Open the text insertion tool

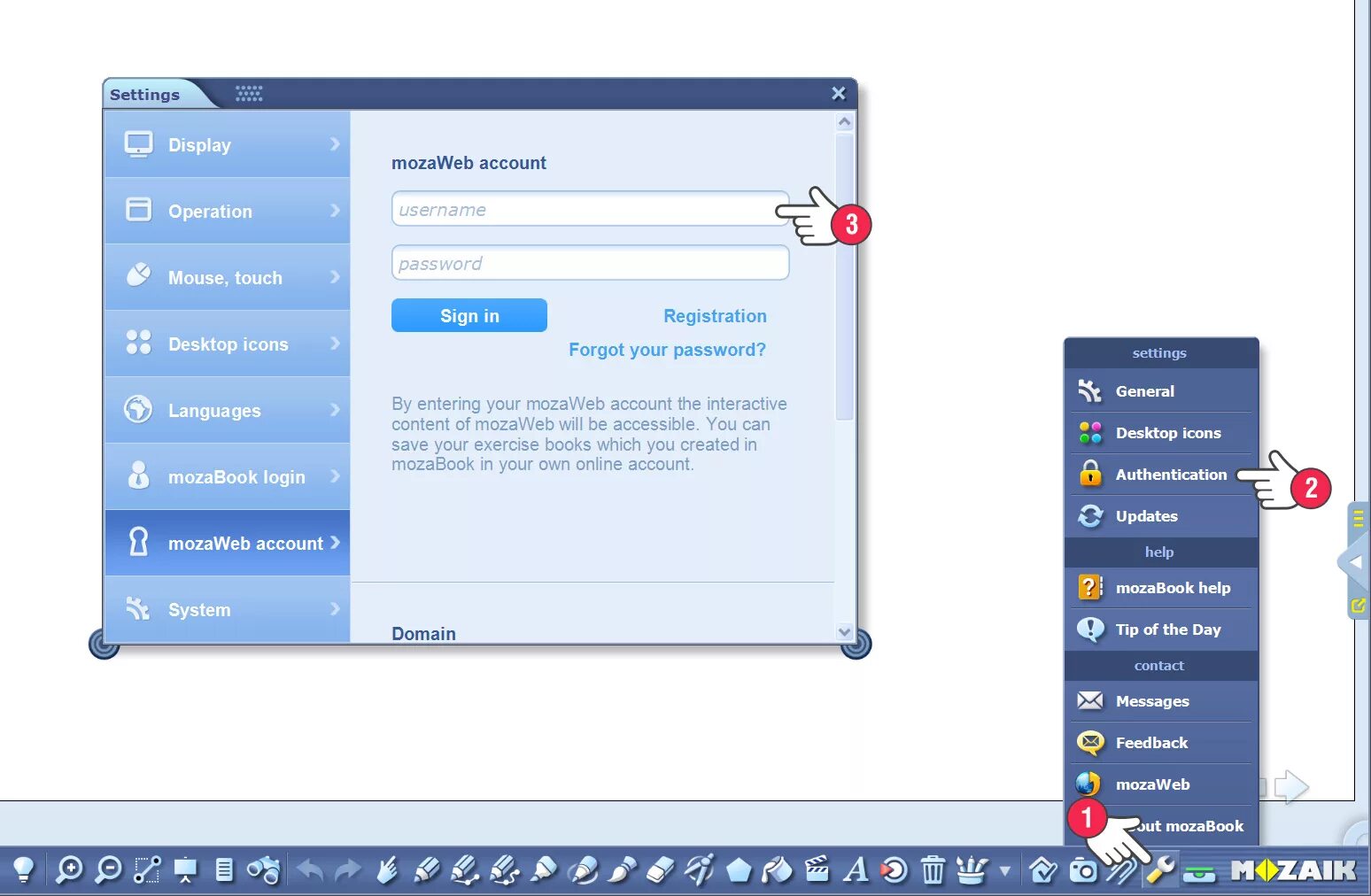[x=856, y=870]
